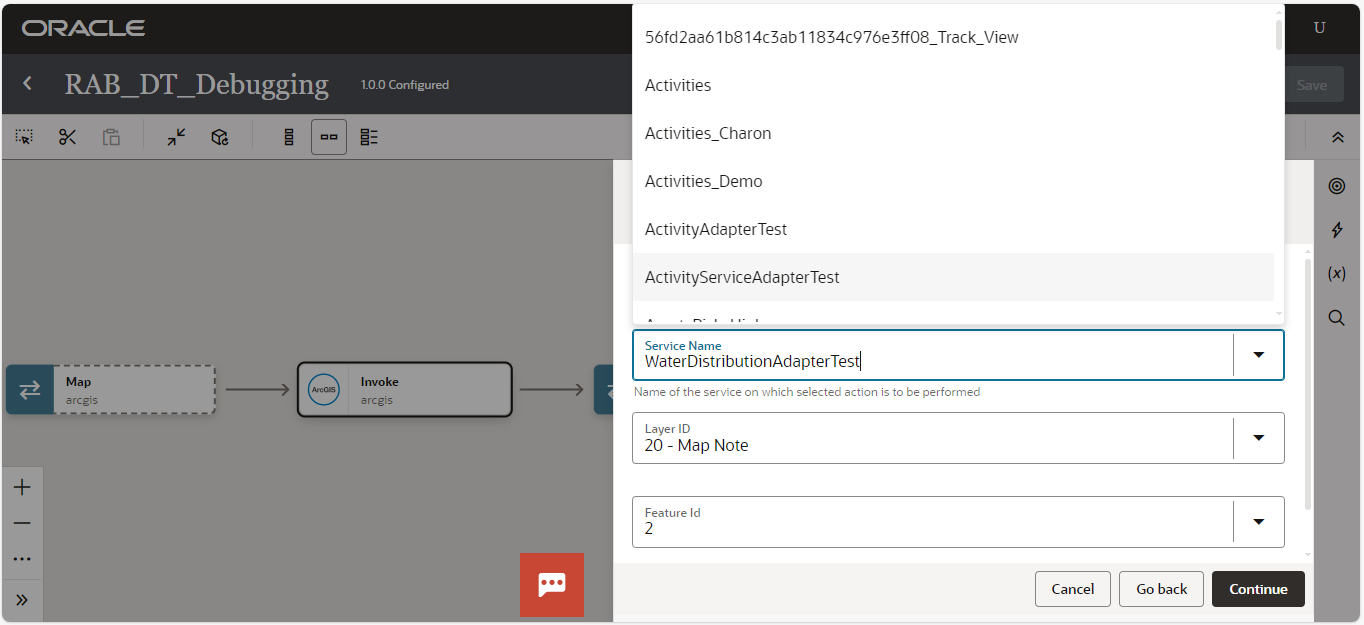Click the collapse arrows toolbar icon
1364x625 pixels.
pos(177,137)
